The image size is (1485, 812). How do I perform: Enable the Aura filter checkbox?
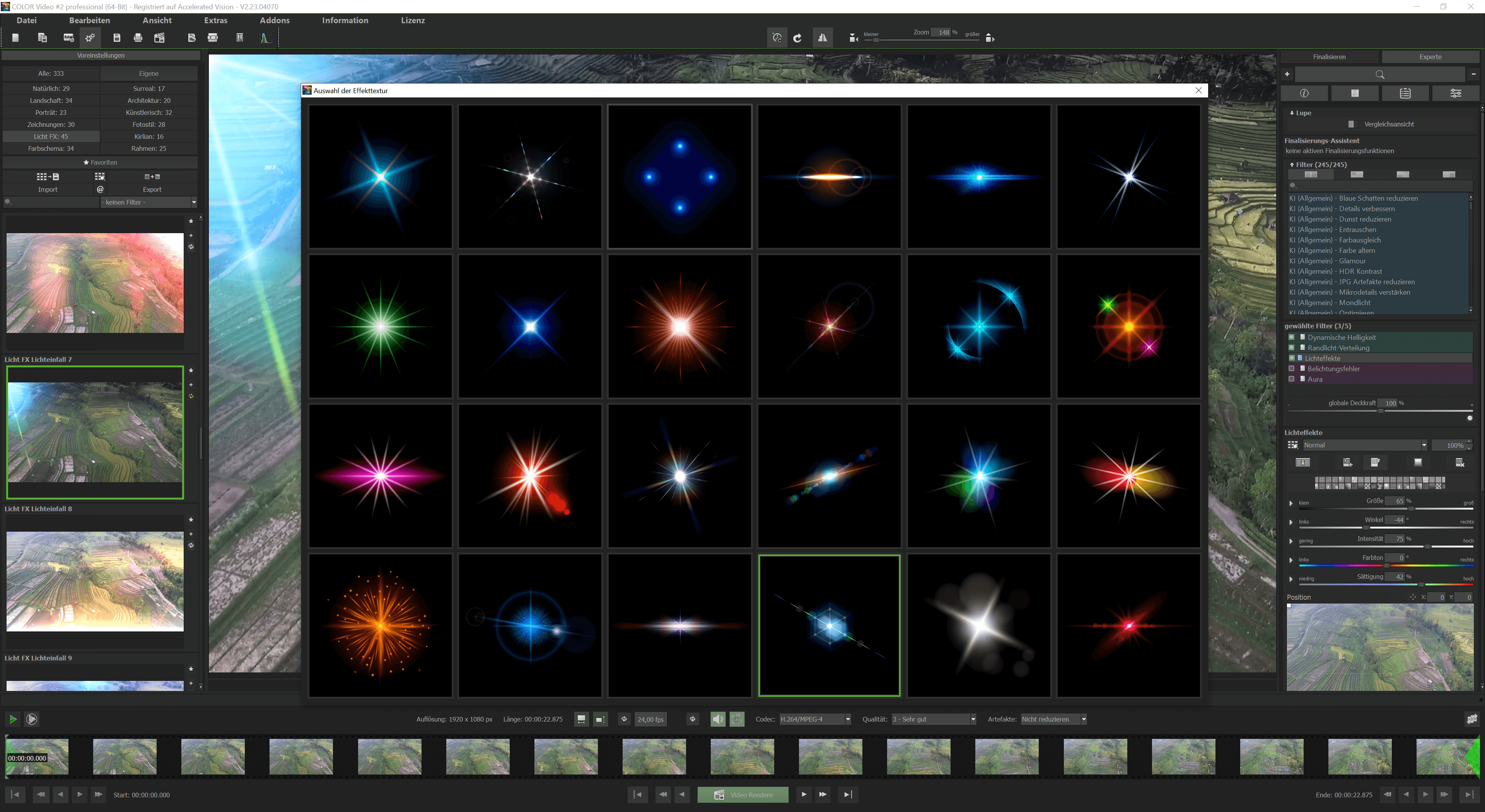(x=1291, y=379)
